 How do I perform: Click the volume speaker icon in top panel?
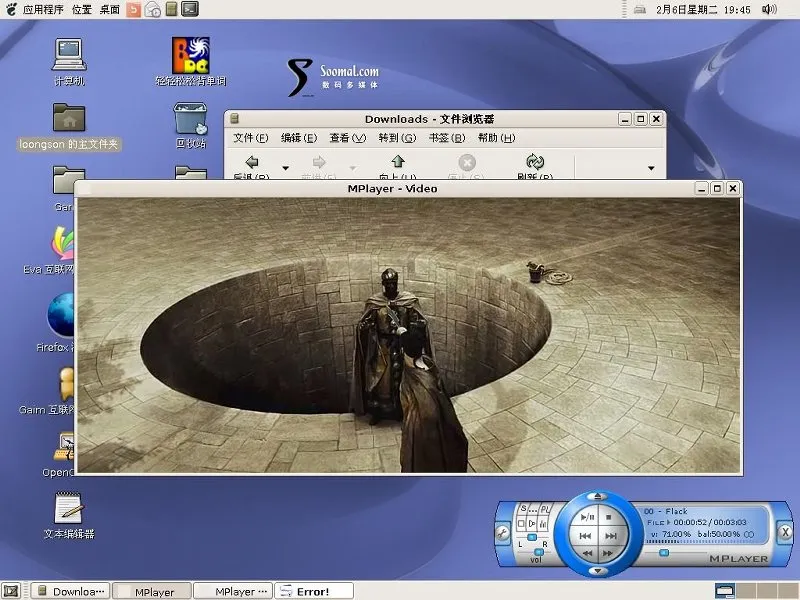click(769, 9)
